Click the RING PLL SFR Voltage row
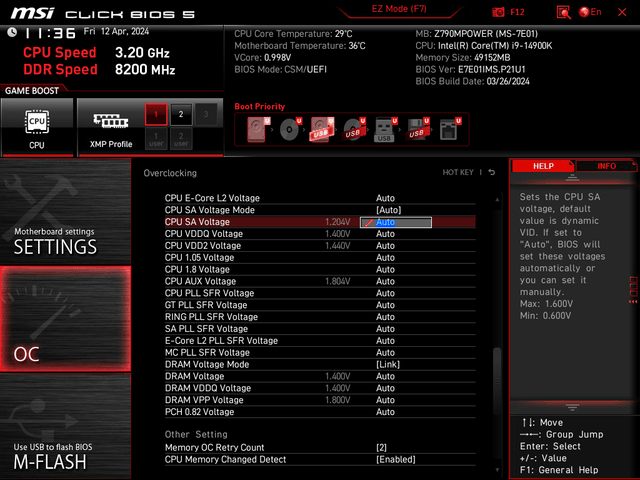This screenshot has height=480, width=640. 320,317
